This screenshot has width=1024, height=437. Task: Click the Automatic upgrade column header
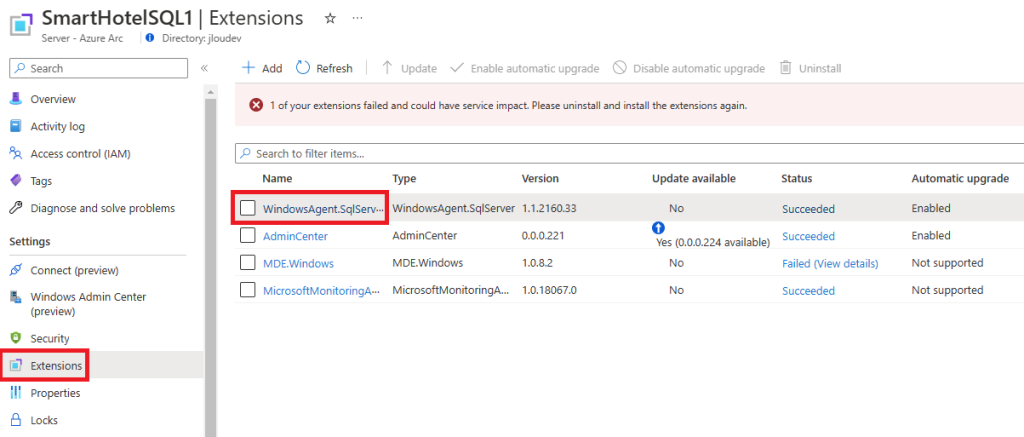[x=961, y=178]
